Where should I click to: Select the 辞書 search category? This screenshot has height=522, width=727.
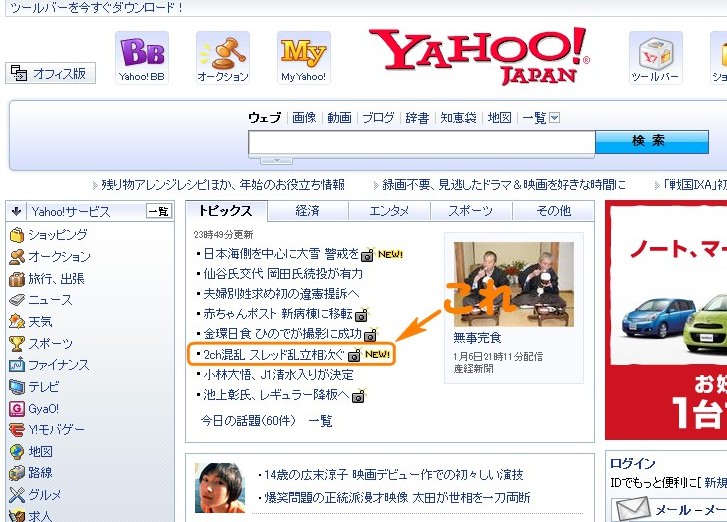pos(417,118)
